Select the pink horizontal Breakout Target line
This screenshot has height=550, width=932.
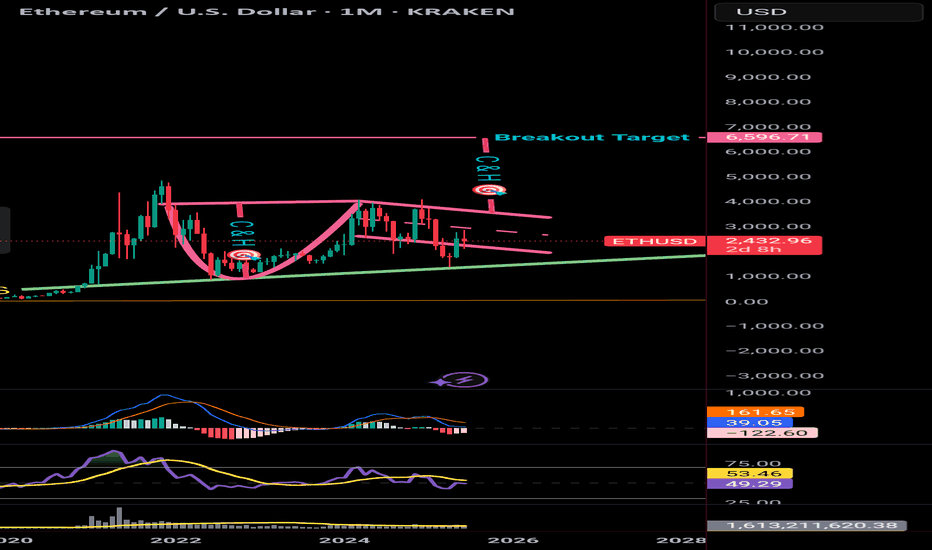(238, 137)
